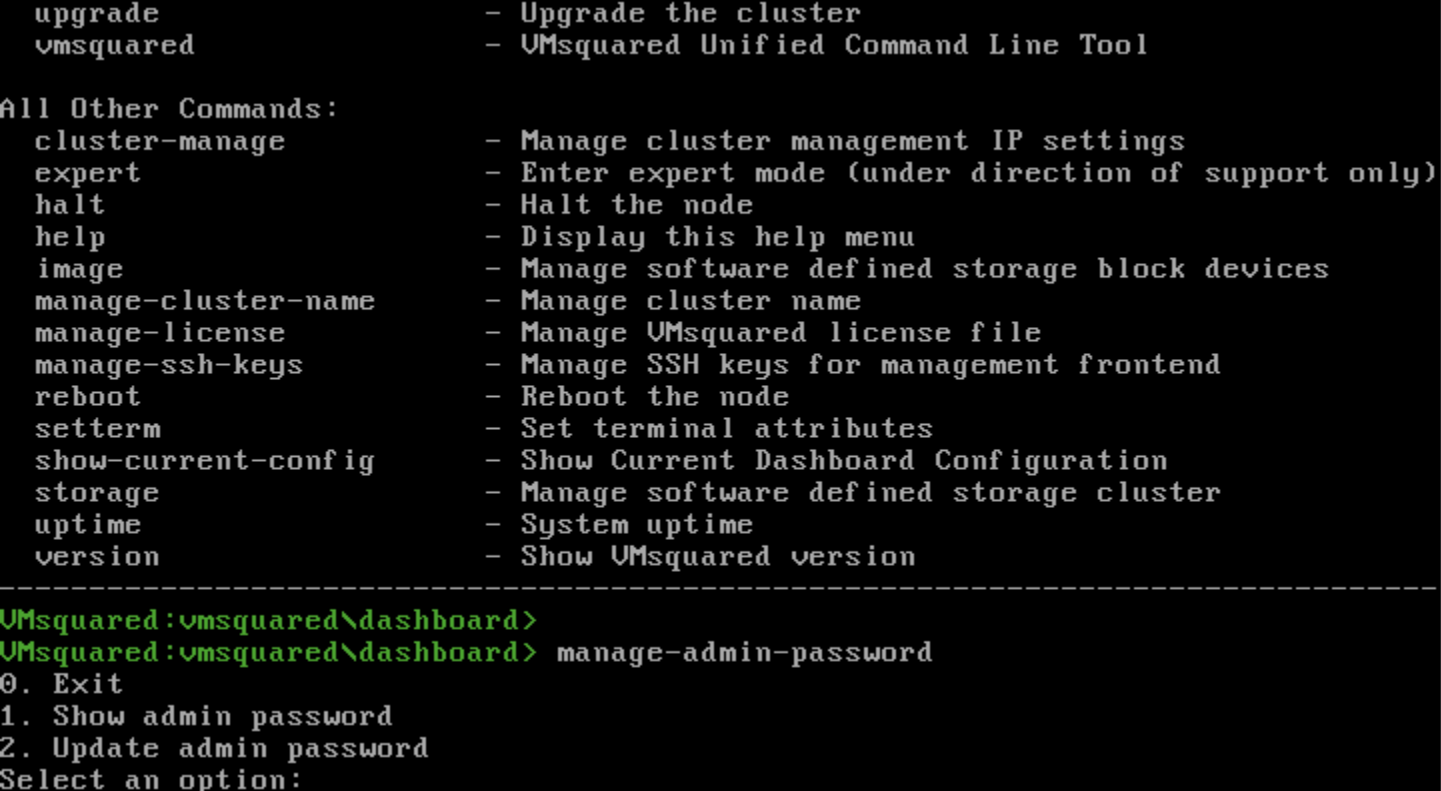Viewport: 1441px width, 791px height.
Task: Click the 'setterm' command entry
Action: point(97,429)
